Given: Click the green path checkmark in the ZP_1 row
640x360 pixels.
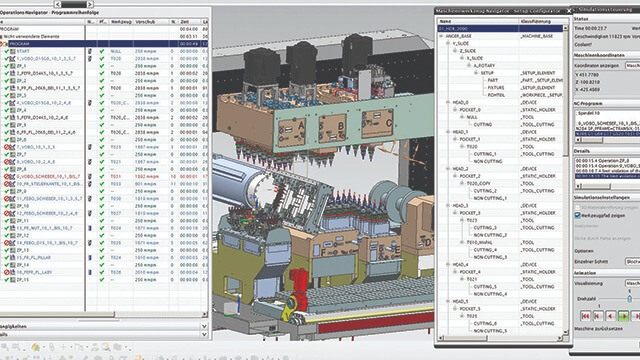Looking at the screenshot, I should tap(102, 66).
